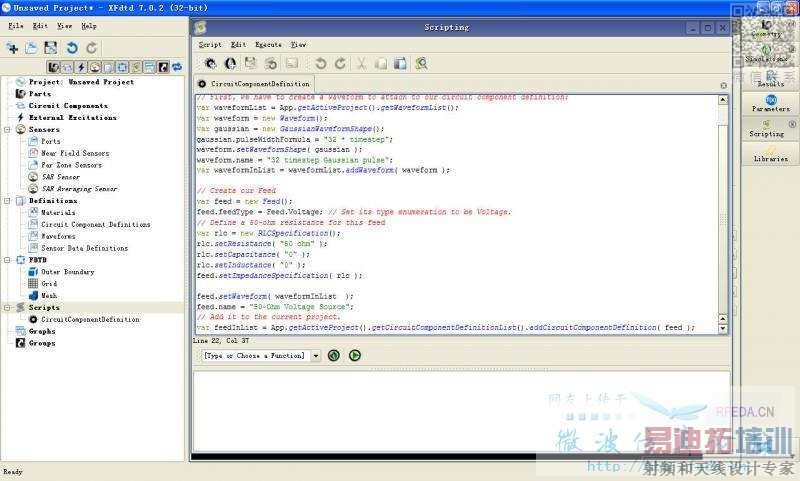The height and width of the screenshot is (481, 800).
Task: Open the Scripting window View menu
Action: 298,44
